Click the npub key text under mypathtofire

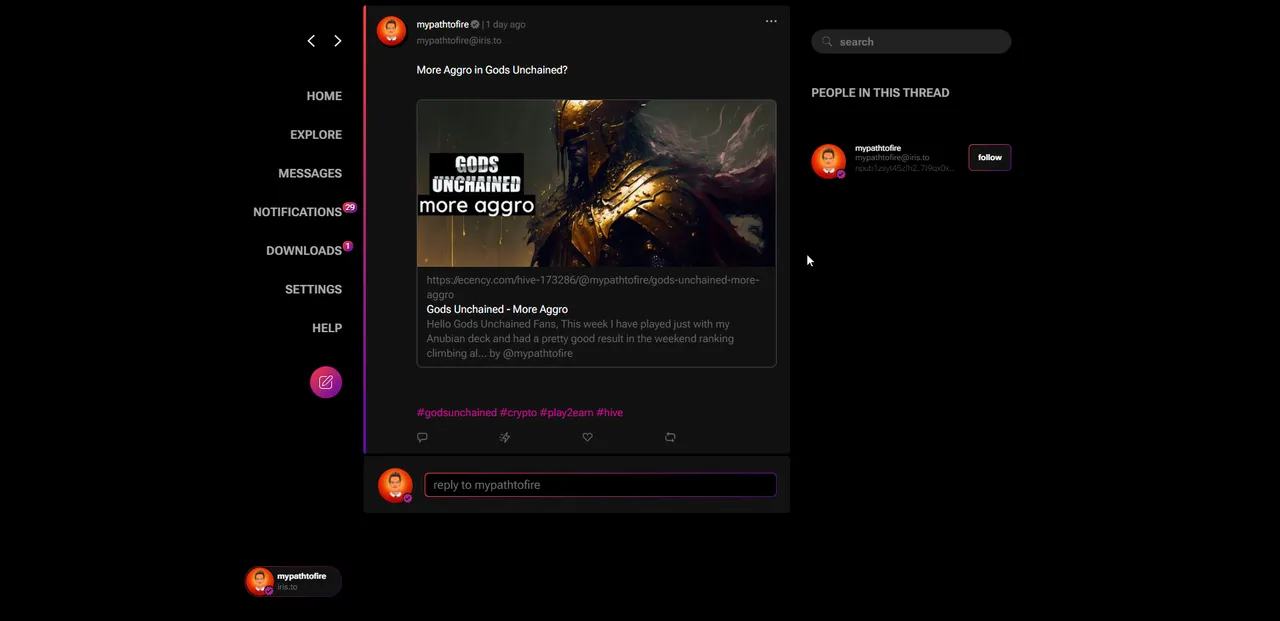904,168
